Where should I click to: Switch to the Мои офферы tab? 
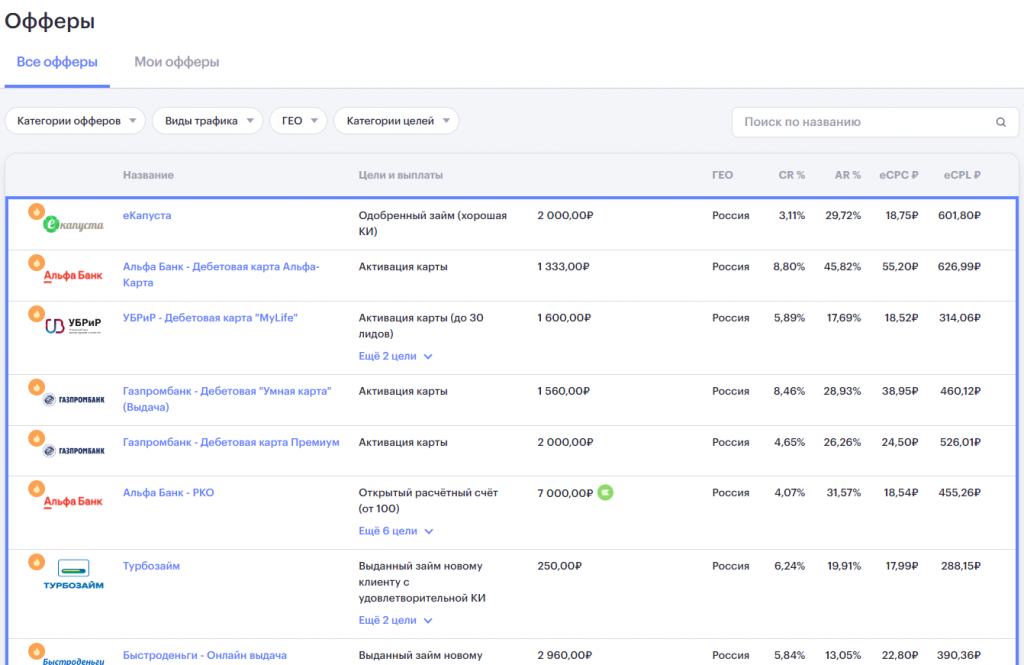176,62
